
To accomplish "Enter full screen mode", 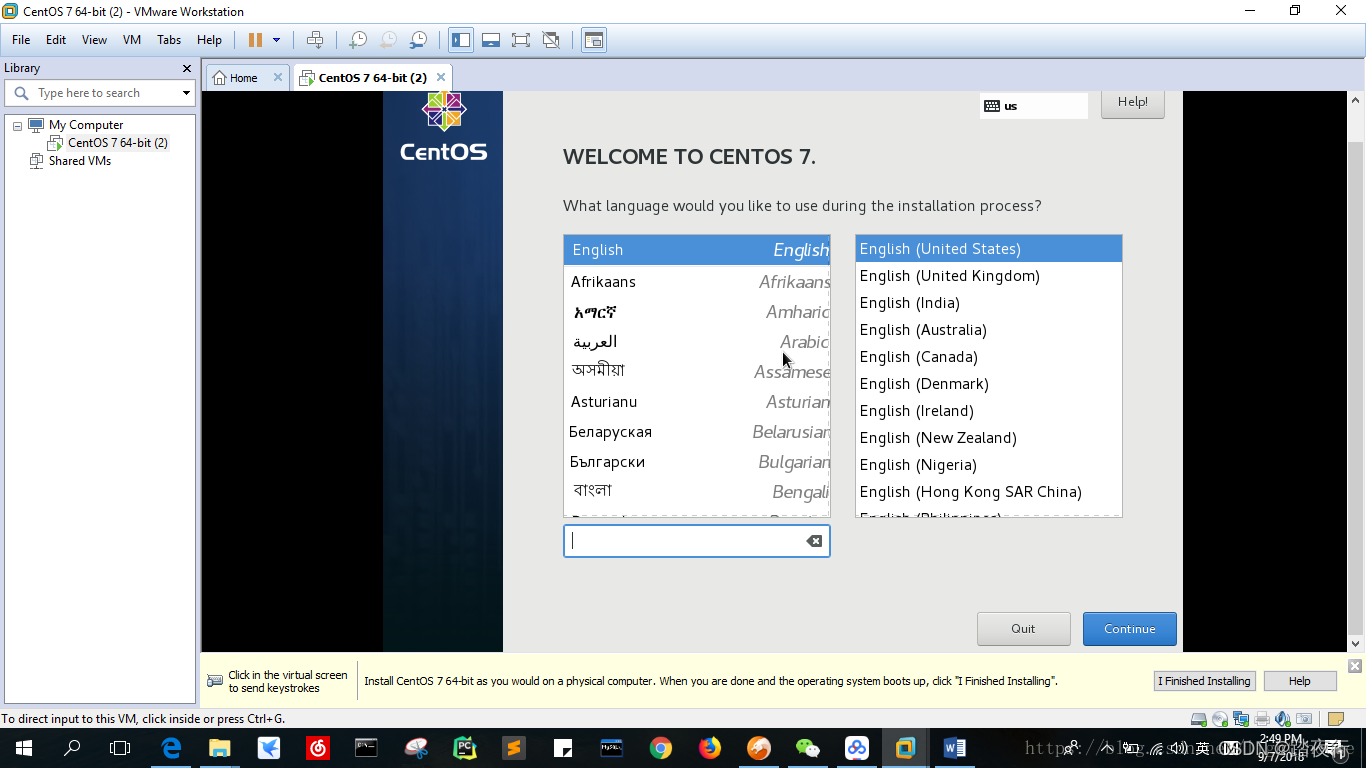I will [x=521, y=40].
